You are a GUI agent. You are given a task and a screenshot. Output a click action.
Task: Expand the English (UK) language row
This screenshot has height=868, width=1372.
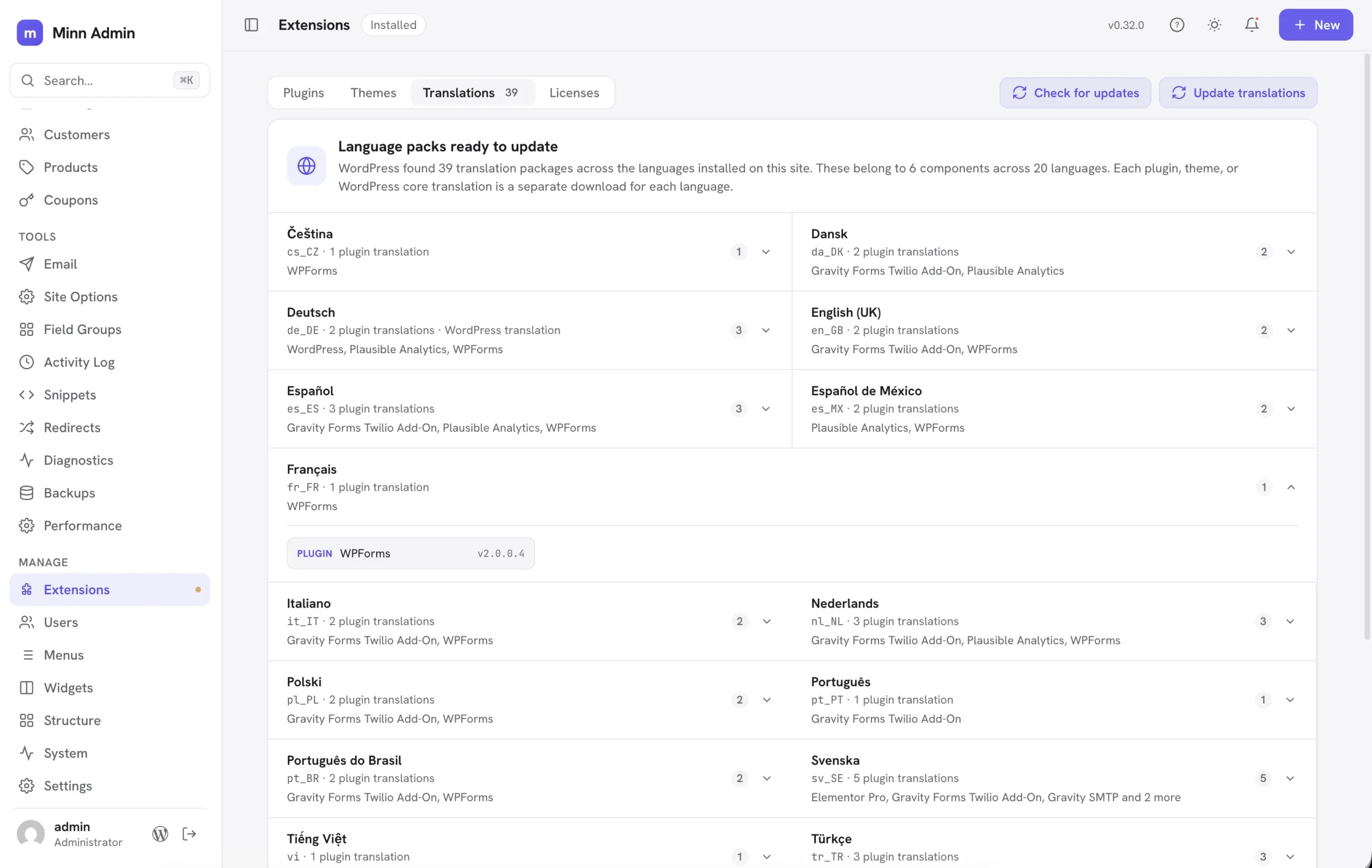point(1054,331)
